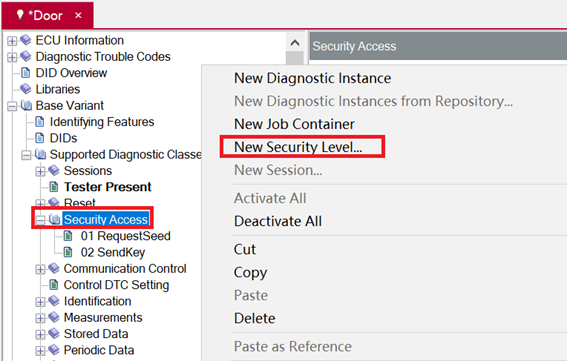
Task: Expand the ECU Information node
Action: 12,41
